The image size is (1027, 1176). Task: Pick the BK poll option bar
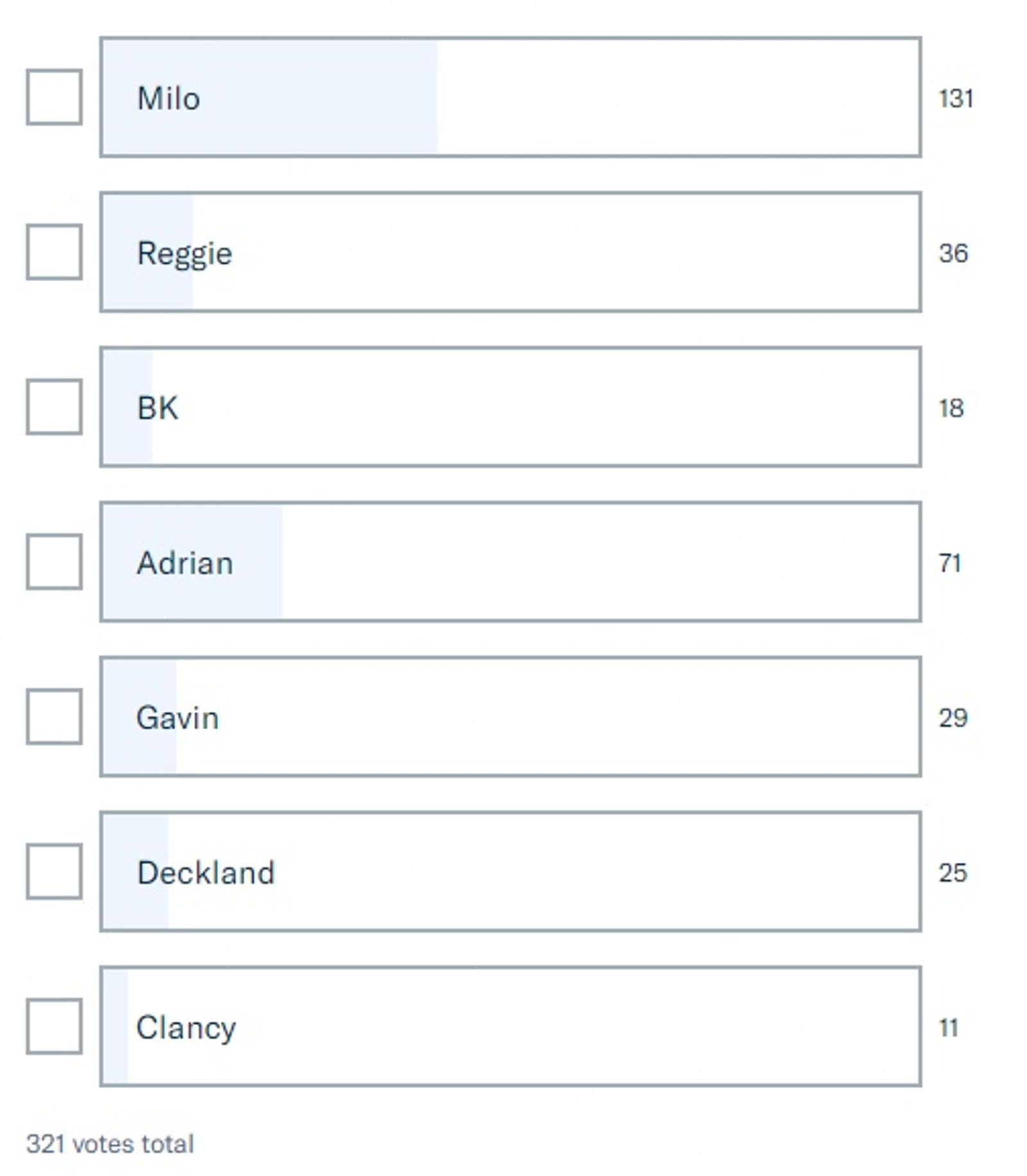(x=510, y=406)
